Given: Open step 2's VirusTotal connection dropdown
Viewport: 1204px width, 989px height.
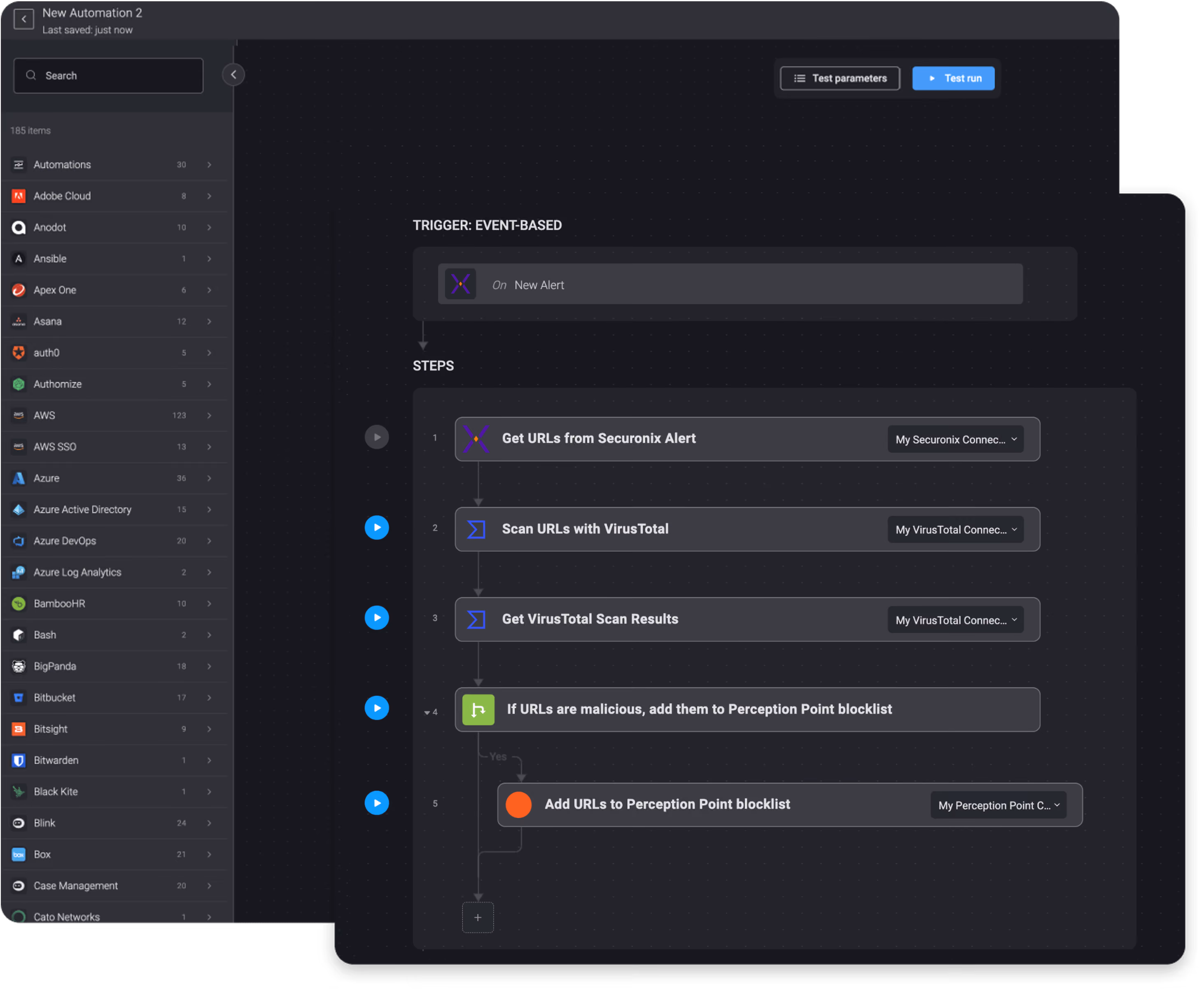Looking at the screenshot, I should point(956,530).
